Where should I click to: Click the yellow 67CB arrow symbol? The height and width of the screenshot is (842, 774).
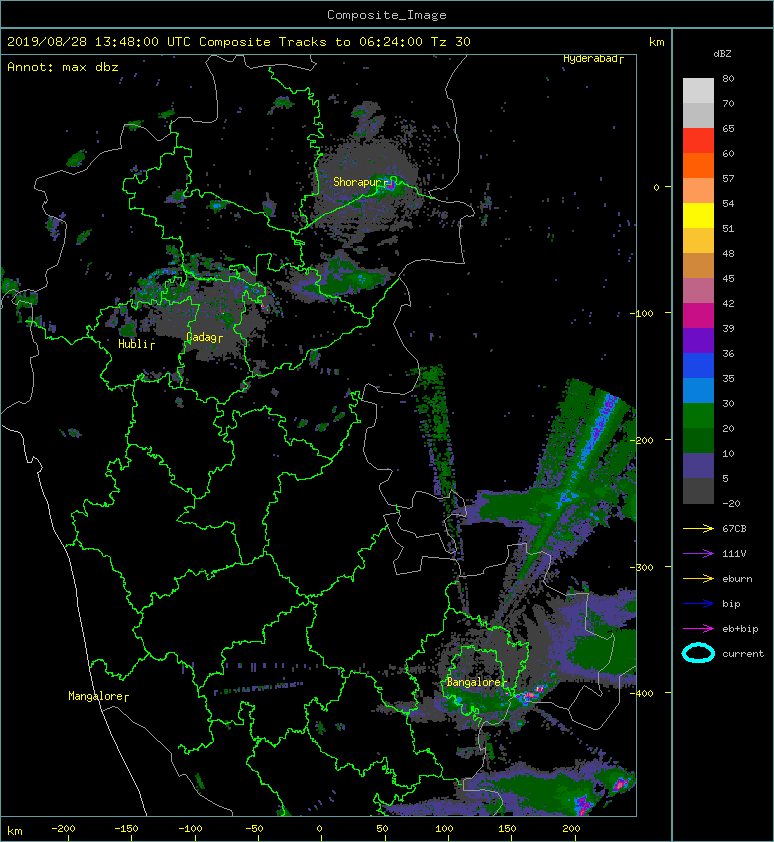tap(698, 529)
